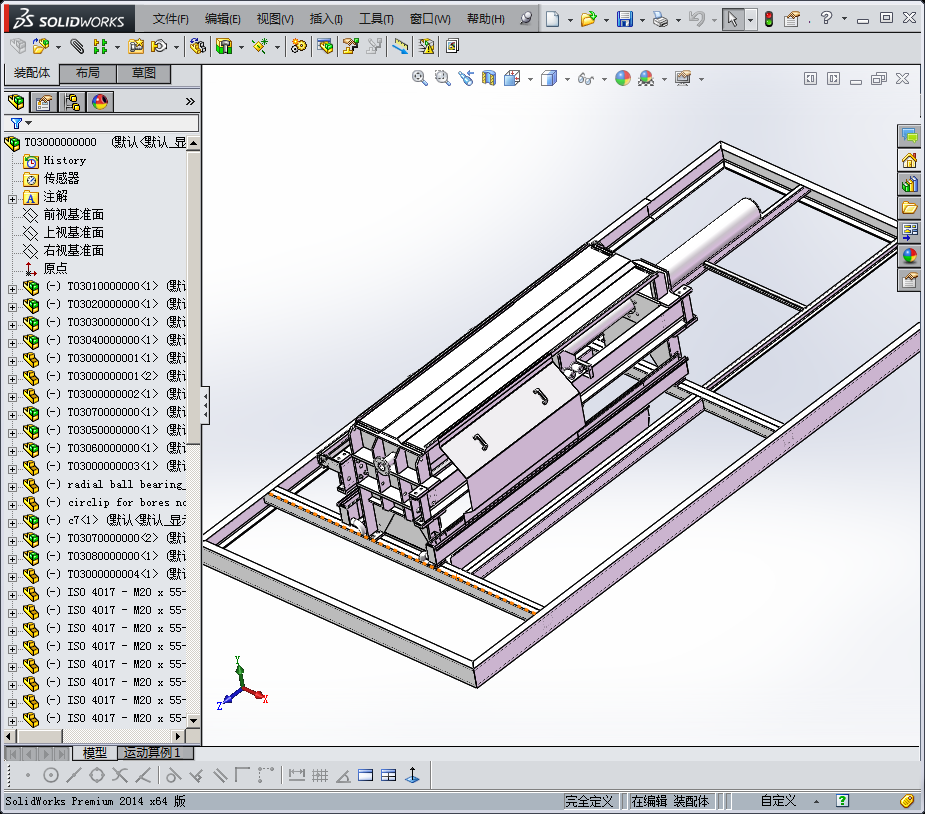The width and height of the screenshot is (925, 814).
Task: Expand the 注解 annotations tree node
Action: (12, 197)
